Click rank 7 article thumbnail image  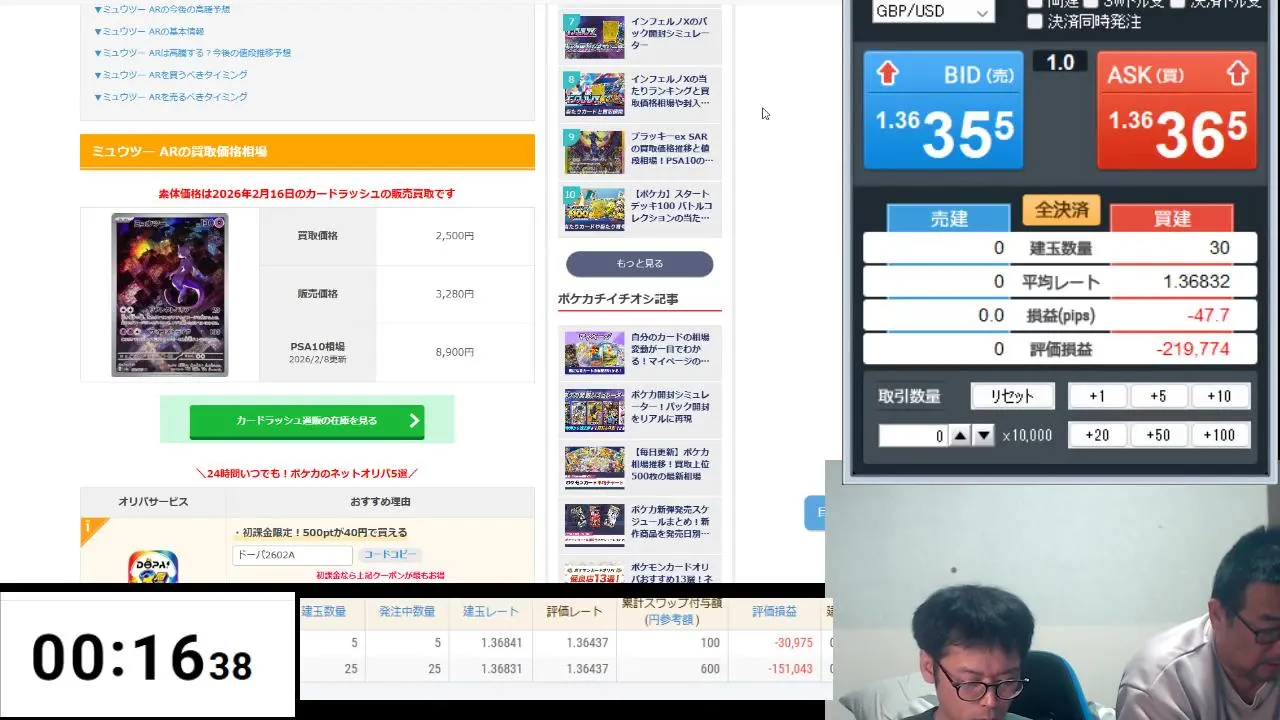pyautogui.click(x=594, y=36)
